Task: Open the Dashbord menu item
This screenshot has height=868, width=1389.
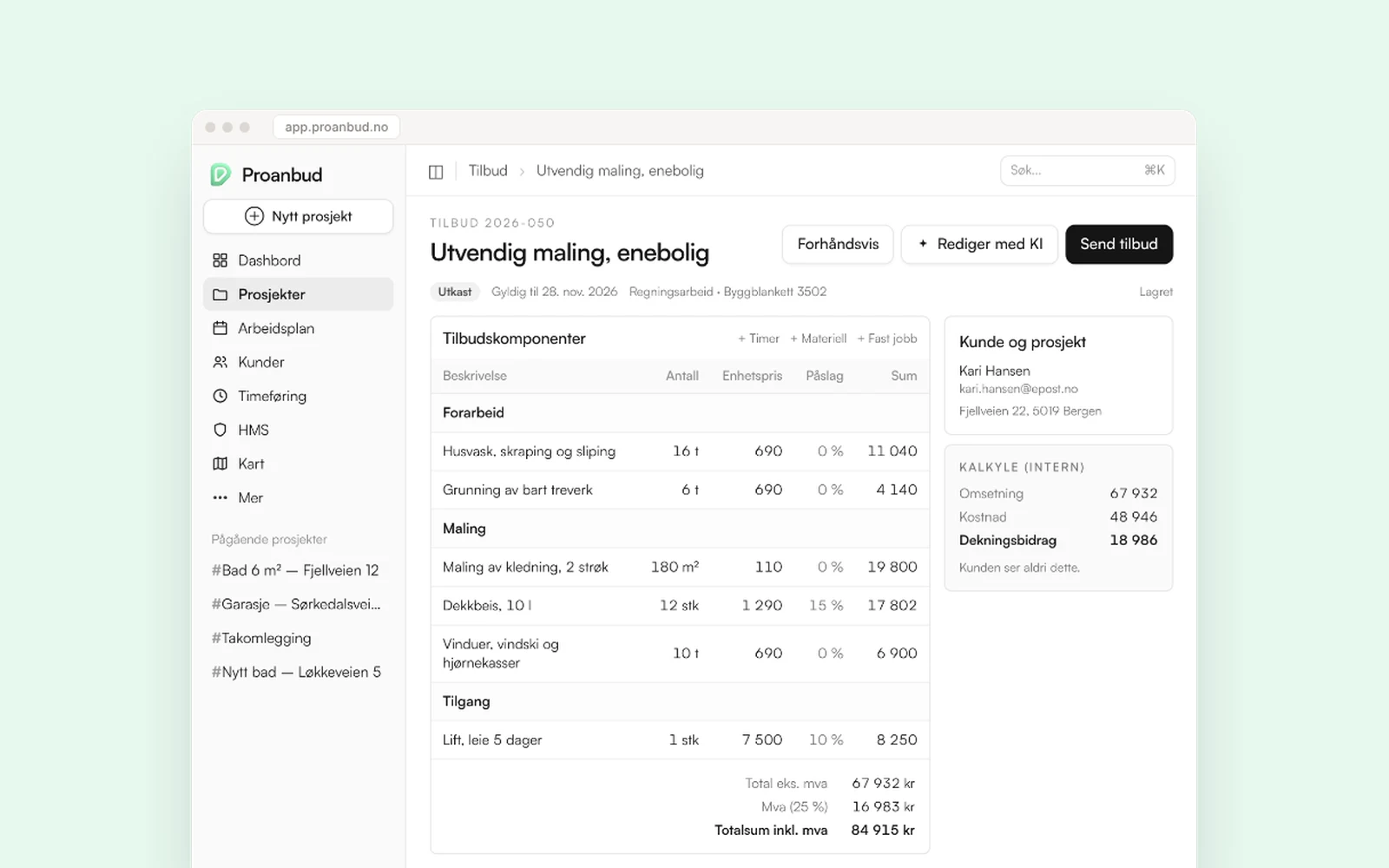Action: coord(298,260)
